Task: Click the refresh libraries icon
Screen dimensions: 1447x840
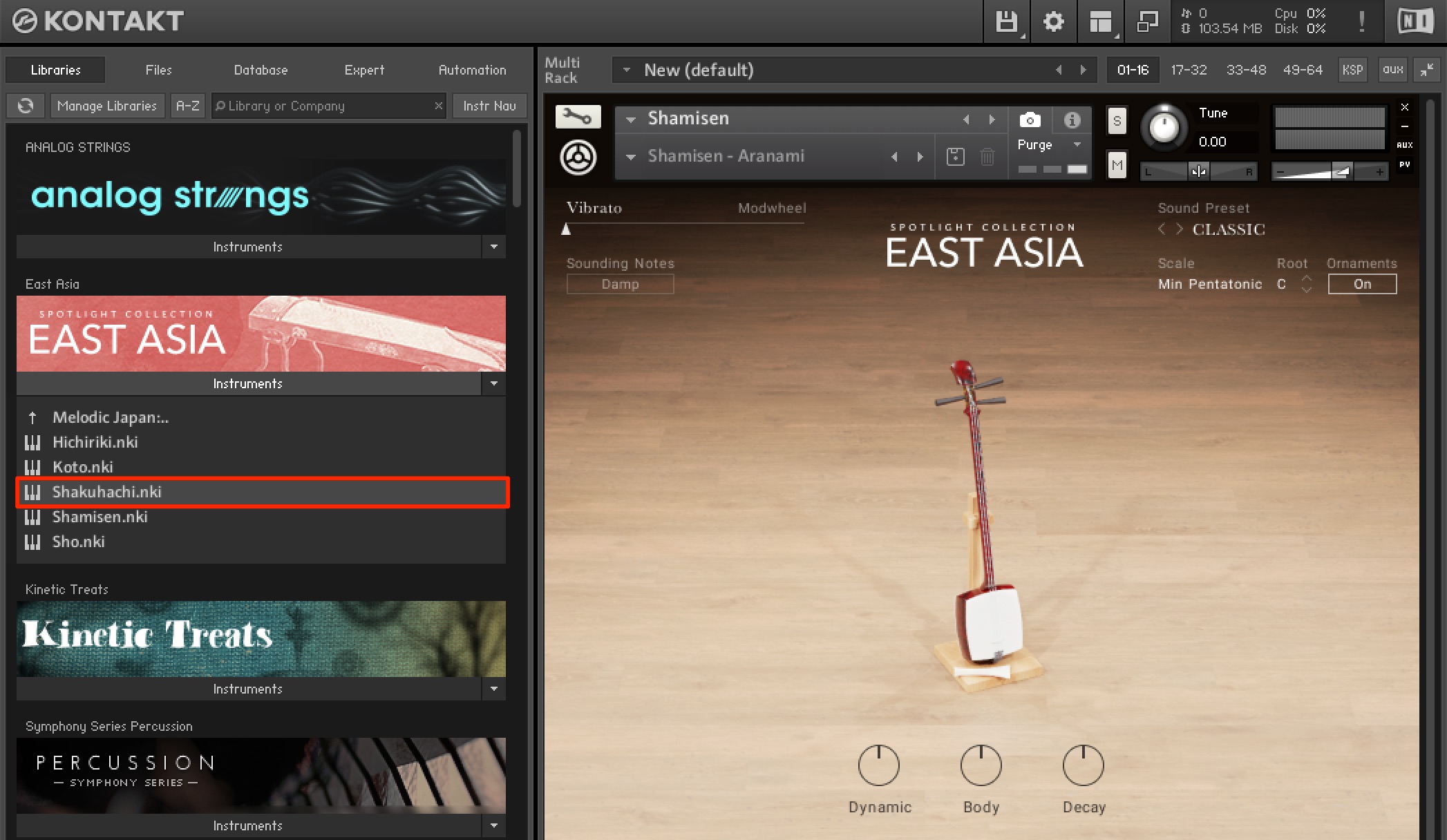Action: (26, 106)
